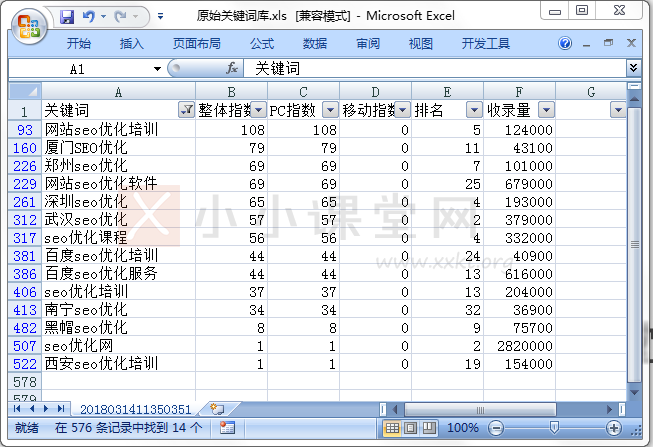Select row header 507
653x447 pixels.
point(25,346)
